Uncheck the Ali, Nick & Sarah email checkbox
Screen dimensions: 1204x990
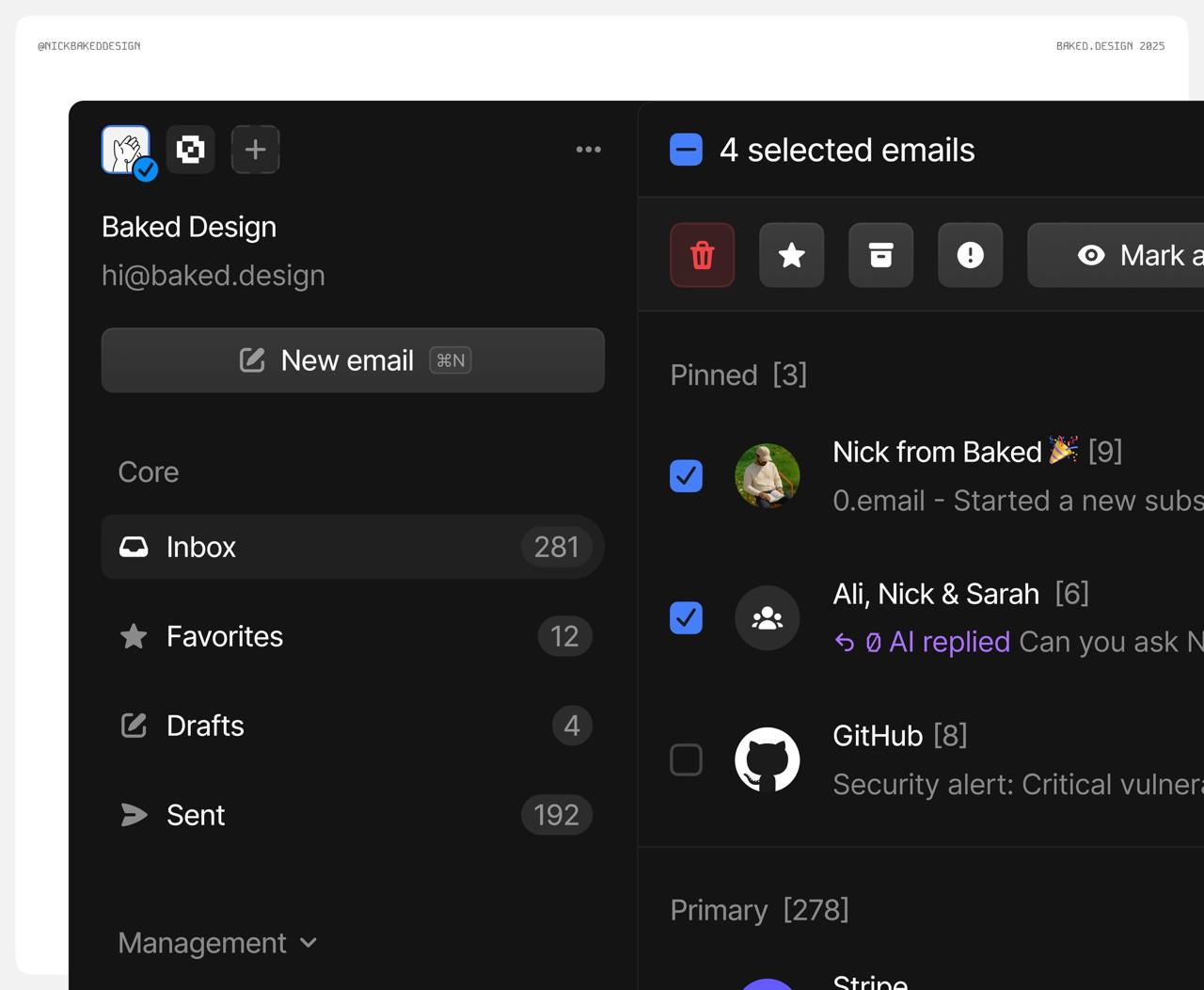coord(687,618)
